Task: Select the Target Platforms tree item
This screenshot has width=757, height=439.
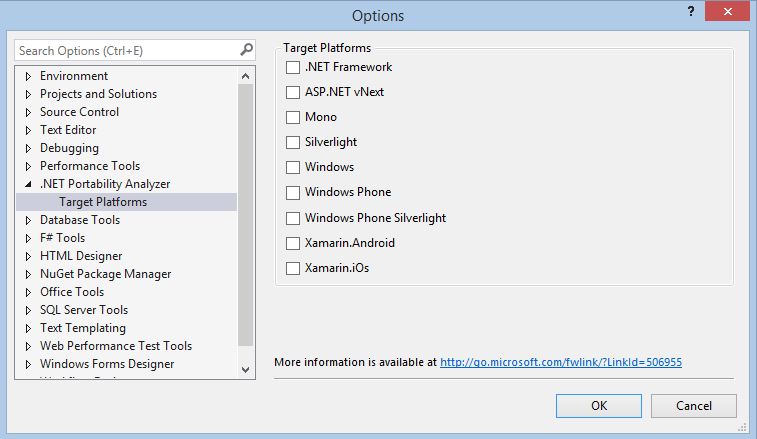Action: click(126, 202)
